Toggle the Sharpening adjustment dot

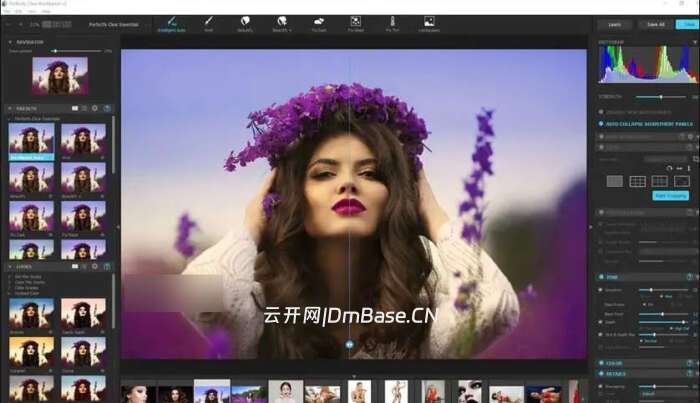[600, 386]
